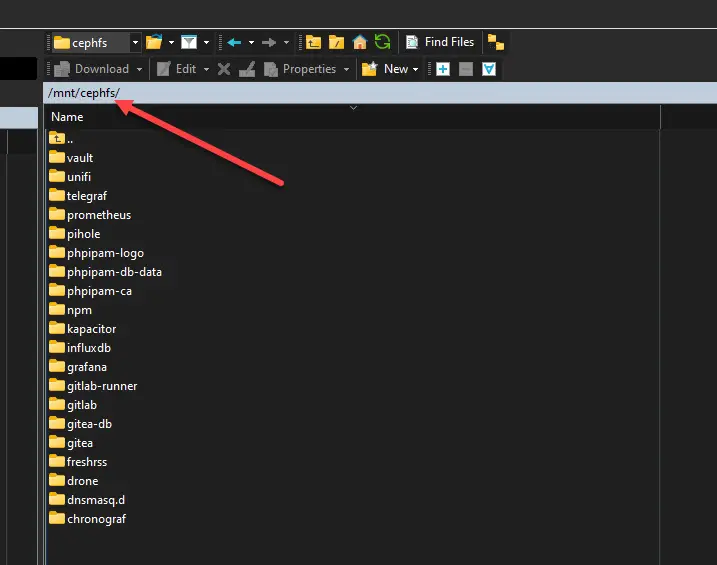Screen dimensions: 717x565
Task: Go forward with the grey arrow
Action: point(269,43)
